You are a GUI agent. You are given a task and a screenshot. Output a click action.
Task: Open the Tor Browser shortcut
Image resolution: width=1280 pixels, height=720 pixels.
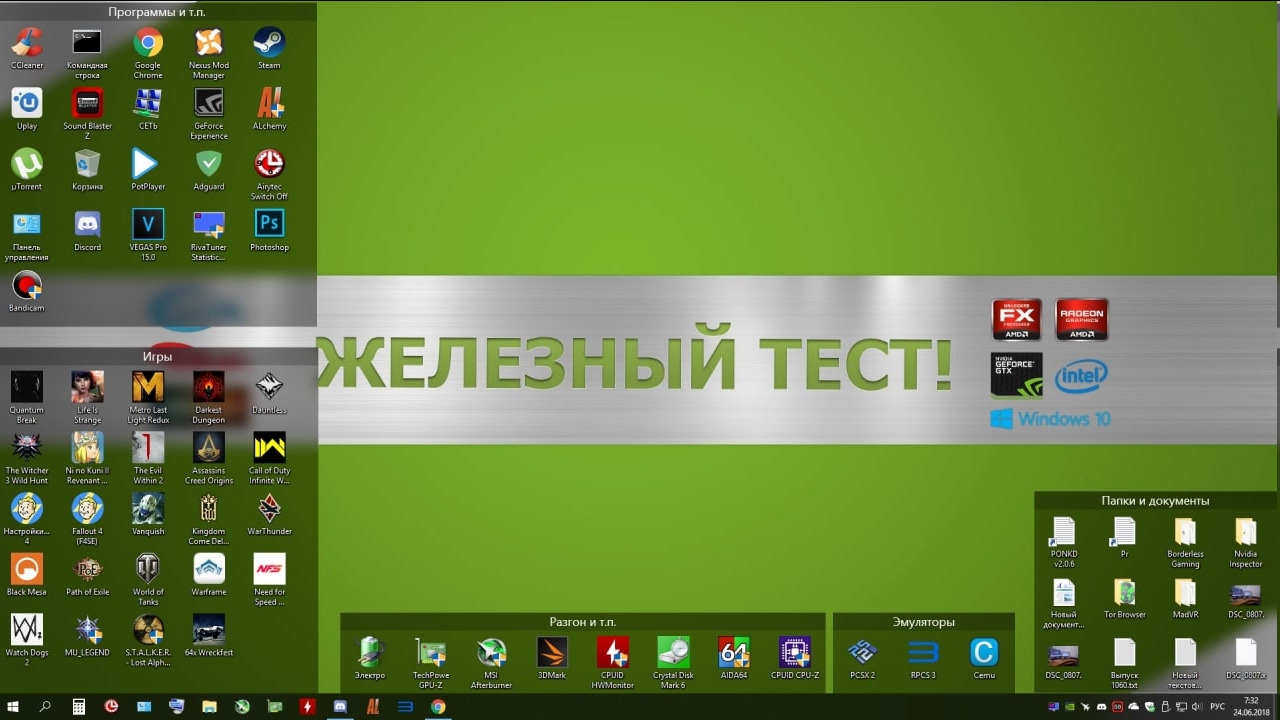tap(1124, 593)
